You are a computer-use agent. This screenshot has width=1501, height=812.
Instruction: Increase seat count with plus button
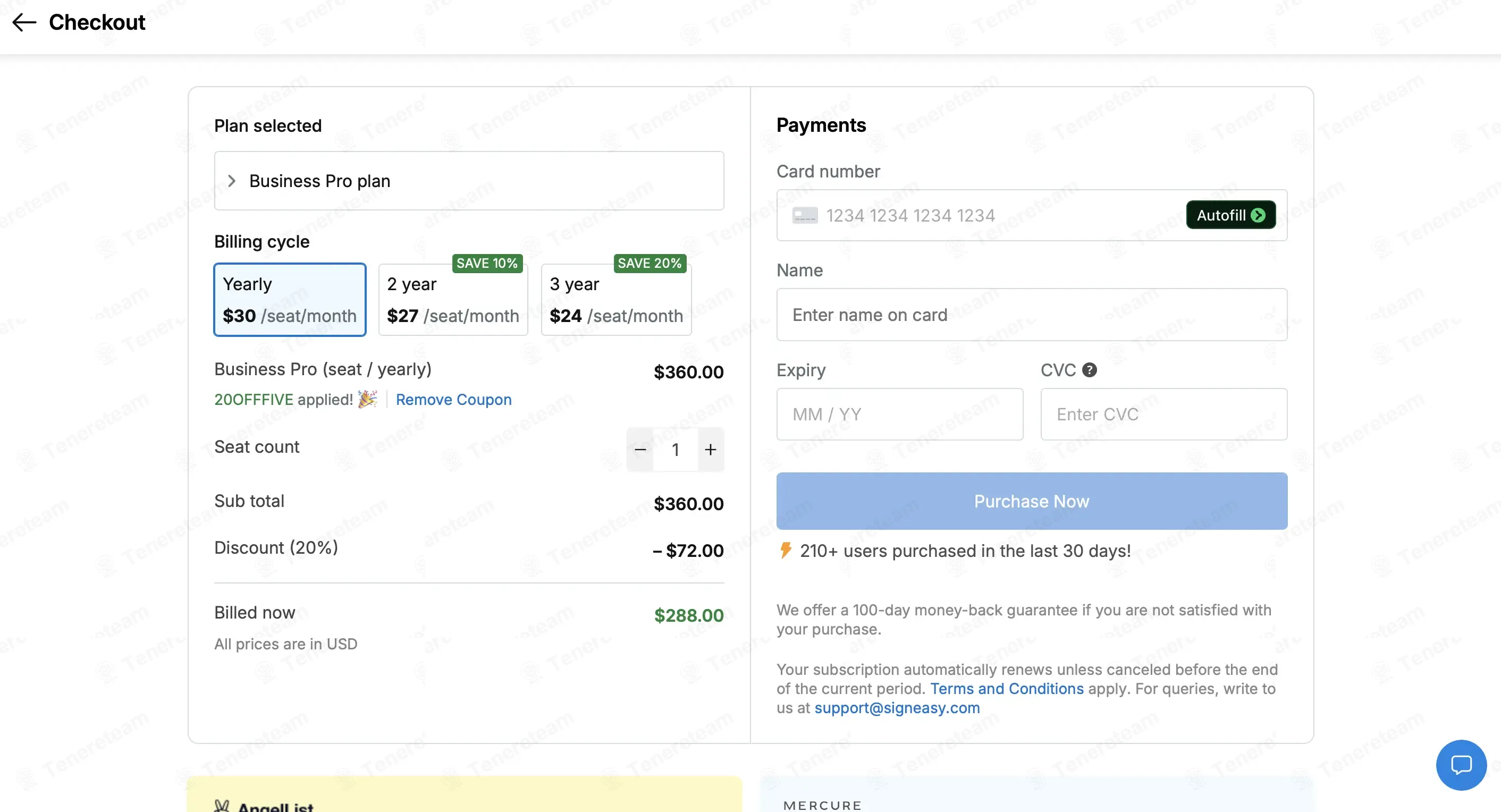[710, 450]
